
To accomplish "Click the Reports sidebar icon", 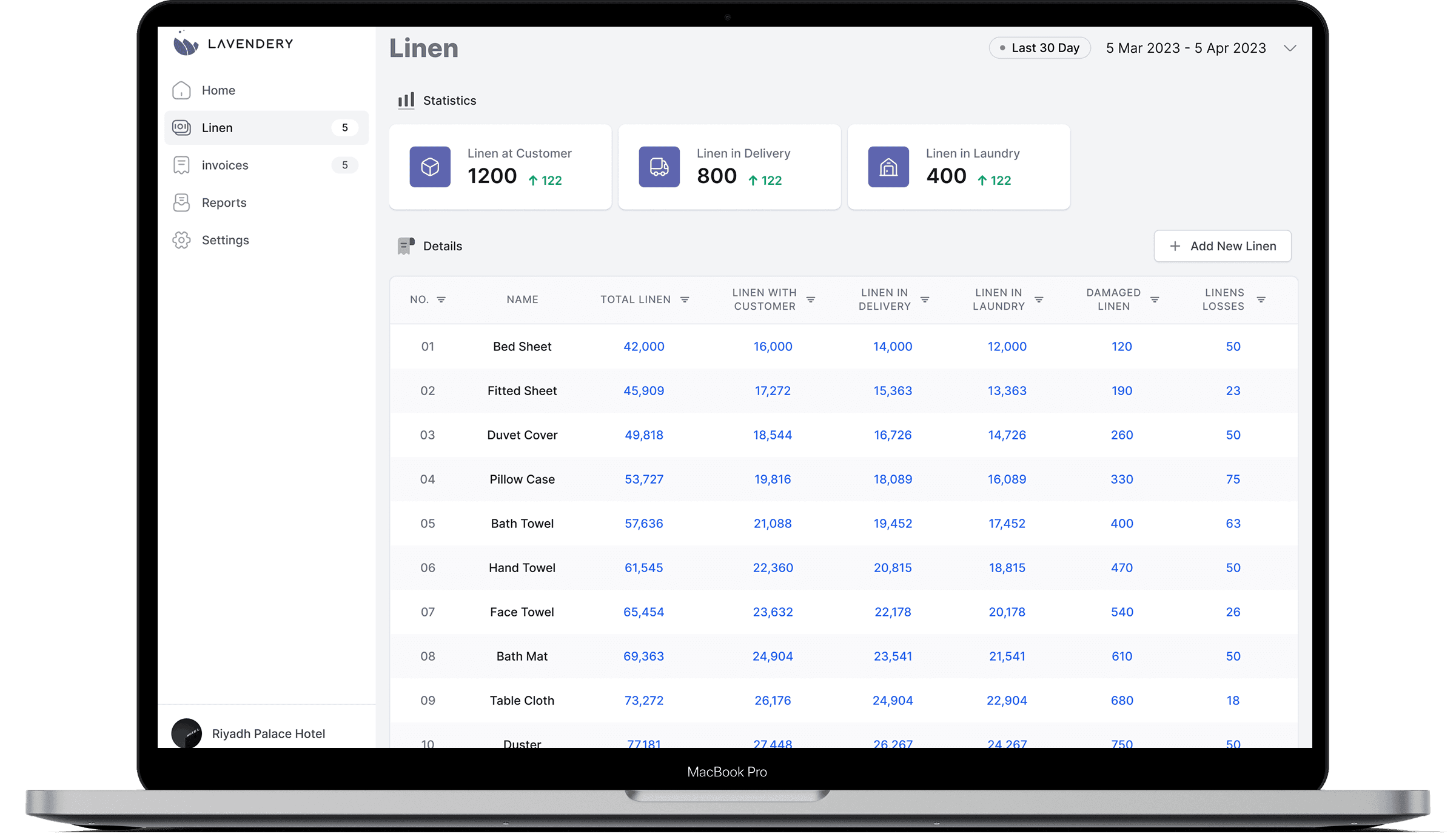I will pos(181,202).
